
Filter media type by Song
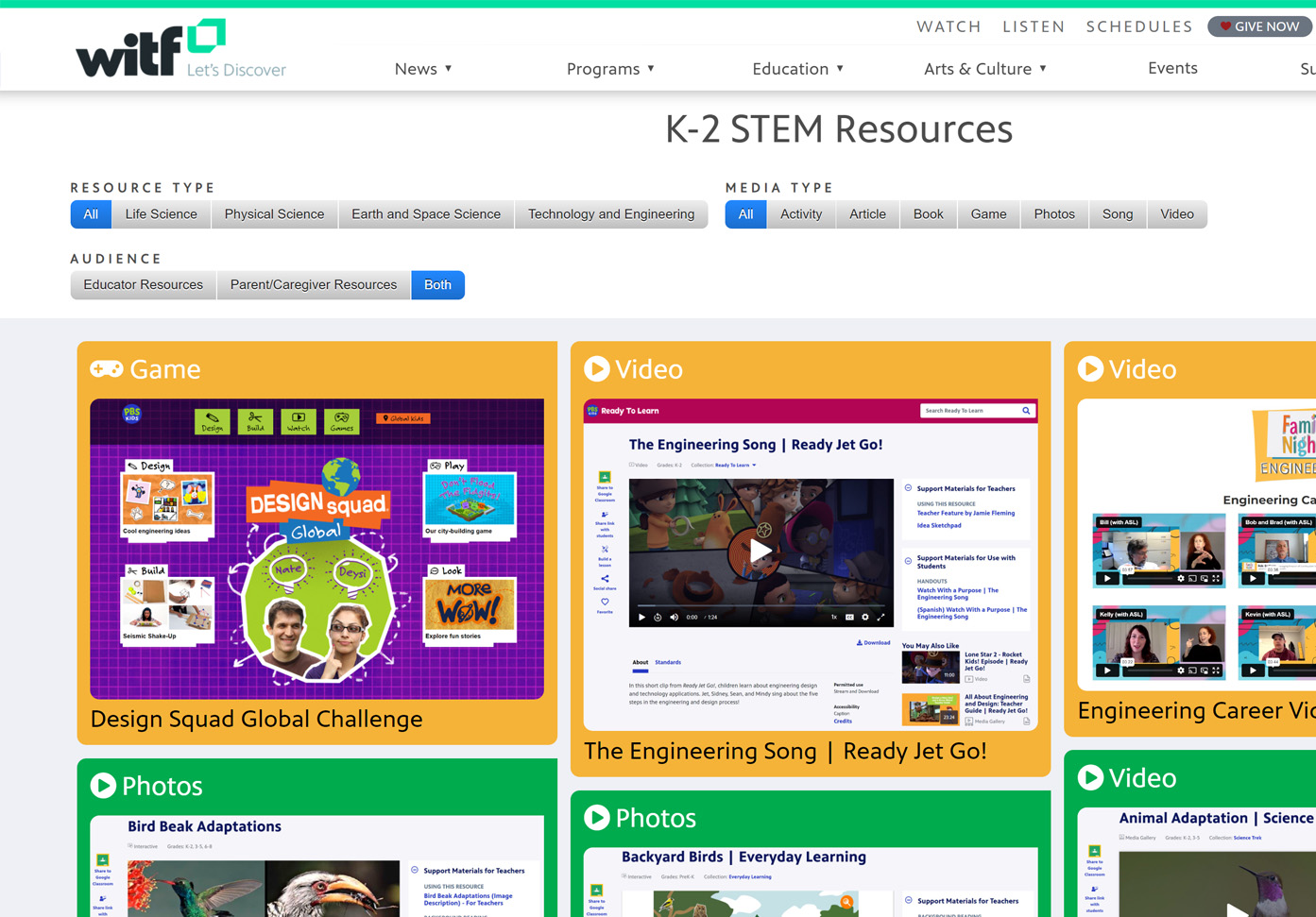(1118, 214)
